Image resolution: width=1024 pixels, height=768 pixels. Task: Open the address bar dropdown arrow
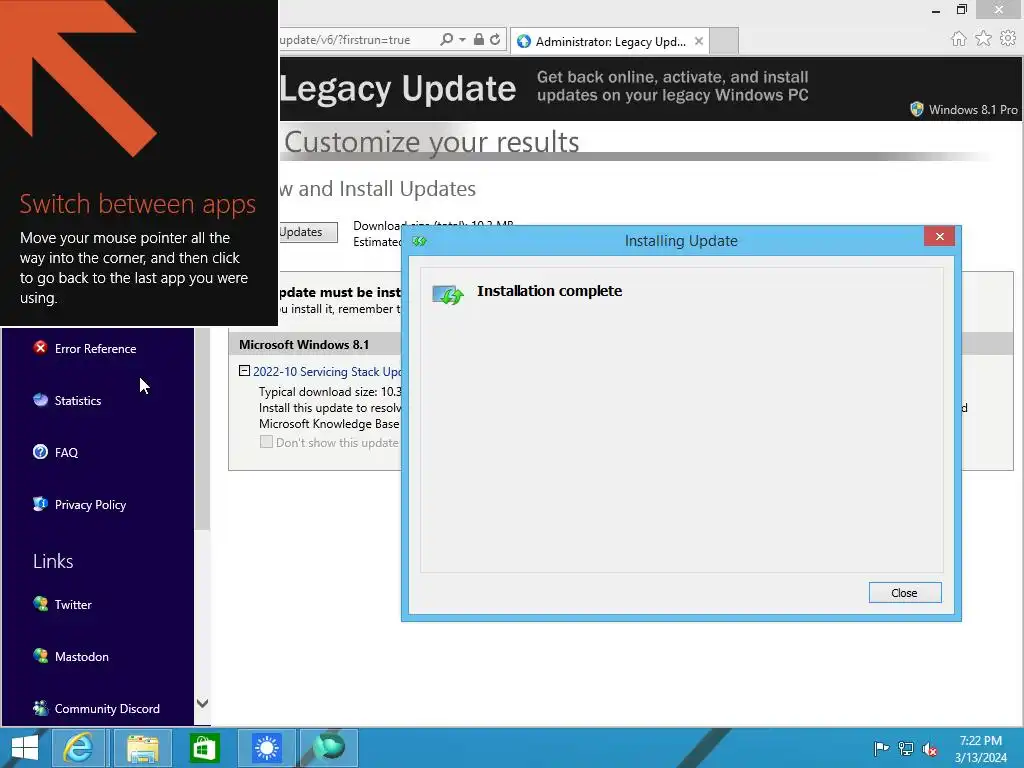pos(462,40)
